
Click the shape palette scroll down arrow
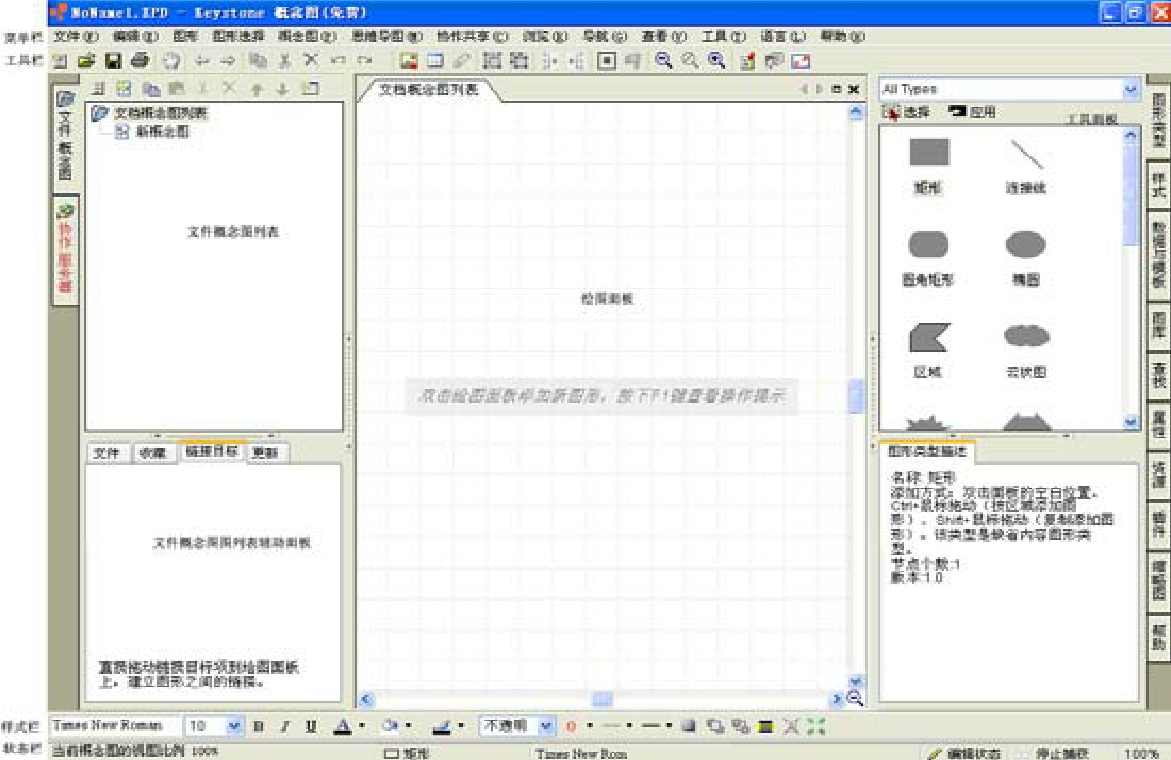coord(1131,422)
